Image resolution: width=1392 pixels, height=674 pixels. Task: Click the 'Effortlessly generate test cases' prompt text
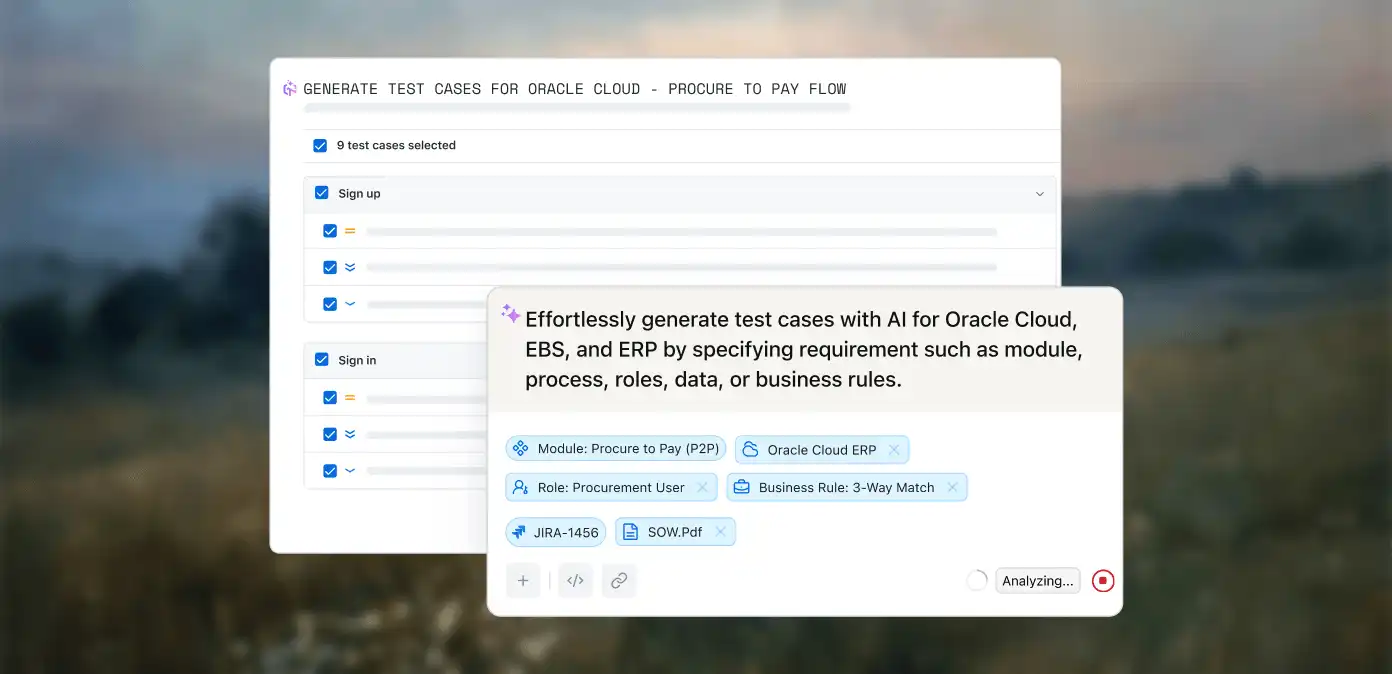(x=804, y=350)
